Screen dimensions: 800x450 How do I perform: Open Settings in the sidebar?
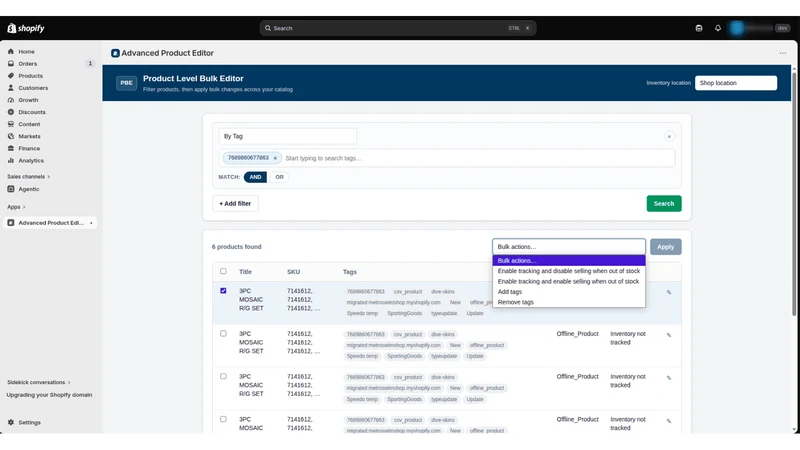point(29,422)
